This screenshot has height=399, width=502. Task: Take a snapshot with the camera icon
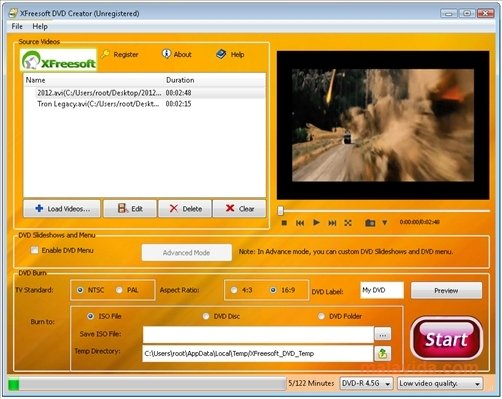coord(370,223)
